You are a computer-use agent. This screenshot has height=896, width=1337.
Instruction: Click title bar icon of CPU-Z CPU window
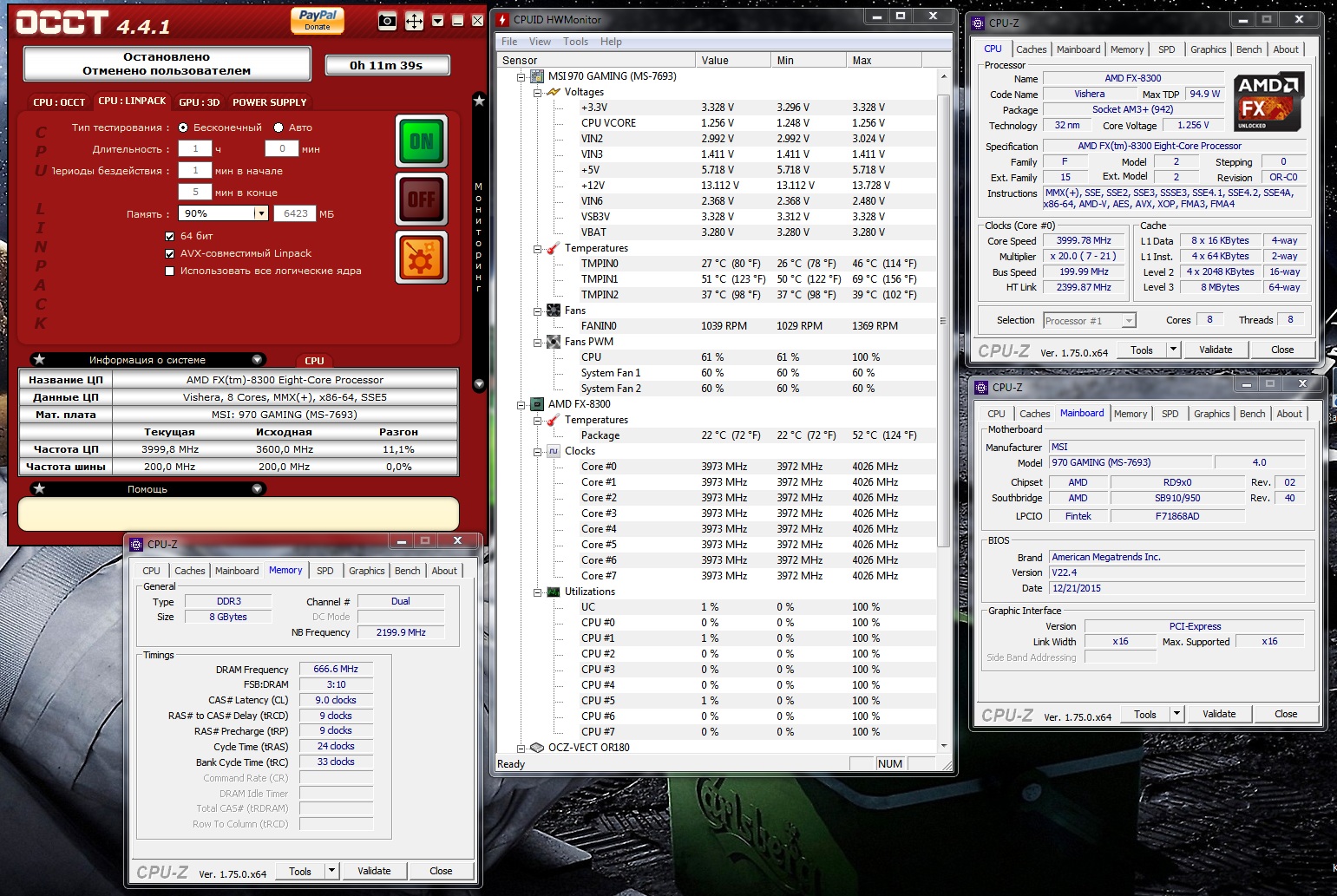tap(978, 23)
